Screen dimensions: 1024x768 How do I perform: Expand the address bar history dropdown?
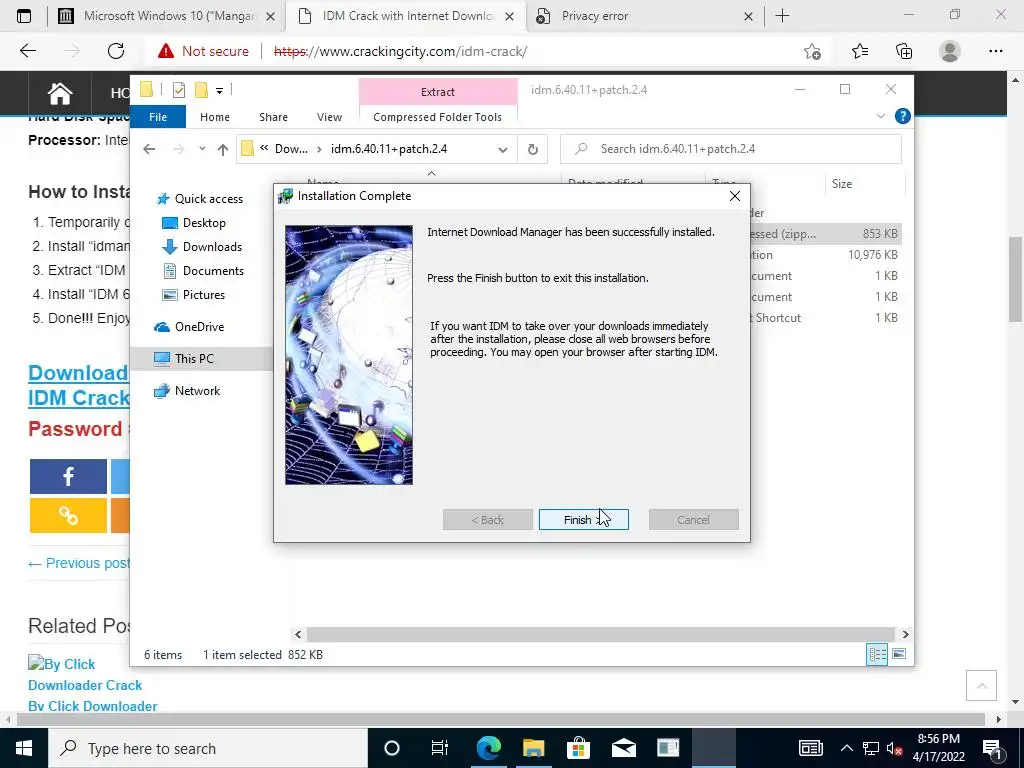(x=502, y=150)
